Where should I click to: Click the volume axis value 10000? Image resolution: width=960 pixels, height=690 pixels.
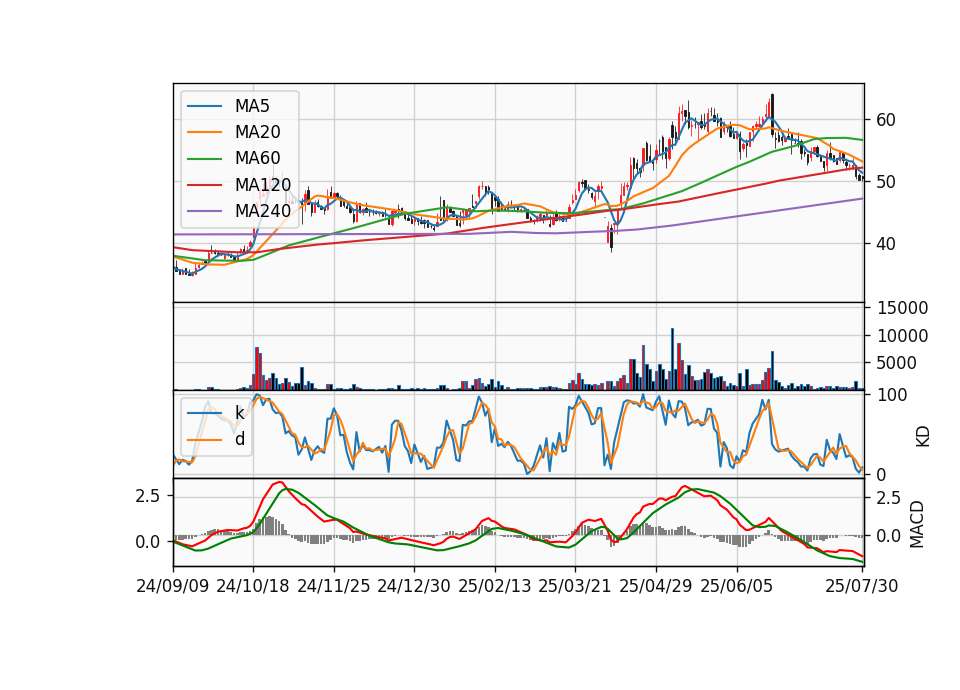click(902, 336)
